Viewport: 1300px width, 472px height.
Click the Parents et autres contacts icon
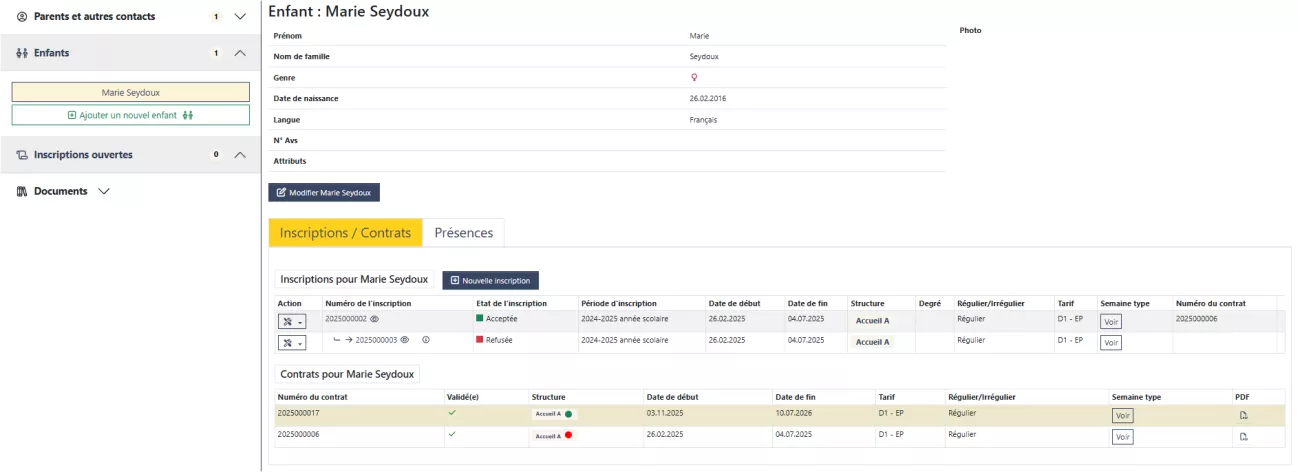pyautogui.click(x=22, y=17)
